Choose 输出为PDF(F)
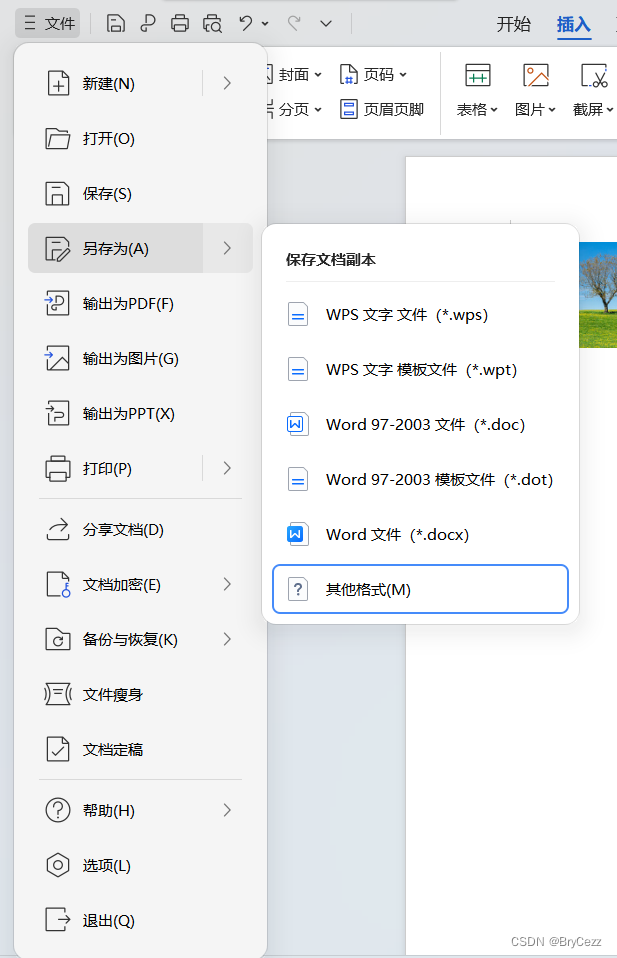 click(x=141, y=304)
